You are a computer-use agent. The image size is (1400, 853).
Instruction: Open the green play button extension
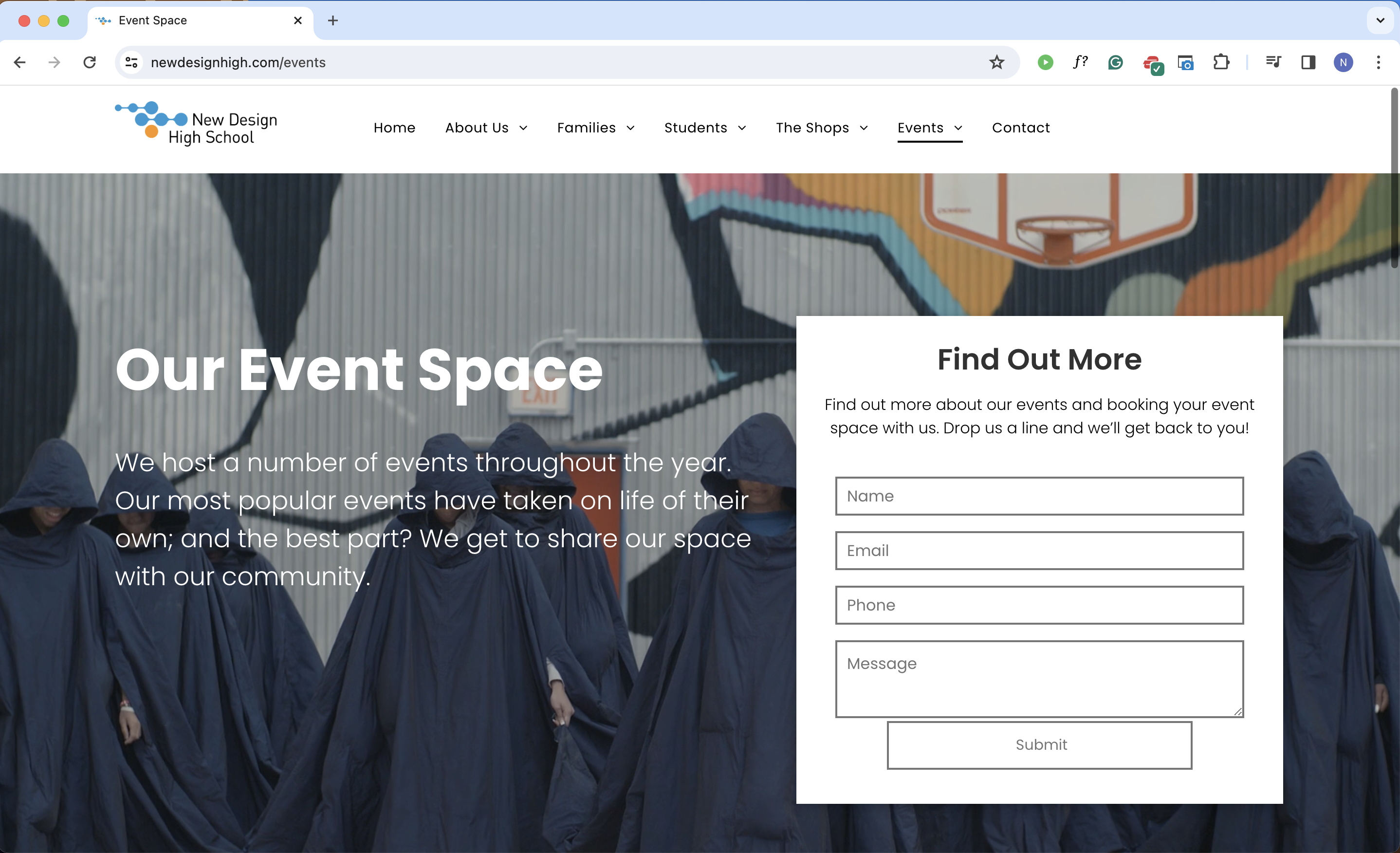pyautogui.click(x=1046, y=62)
